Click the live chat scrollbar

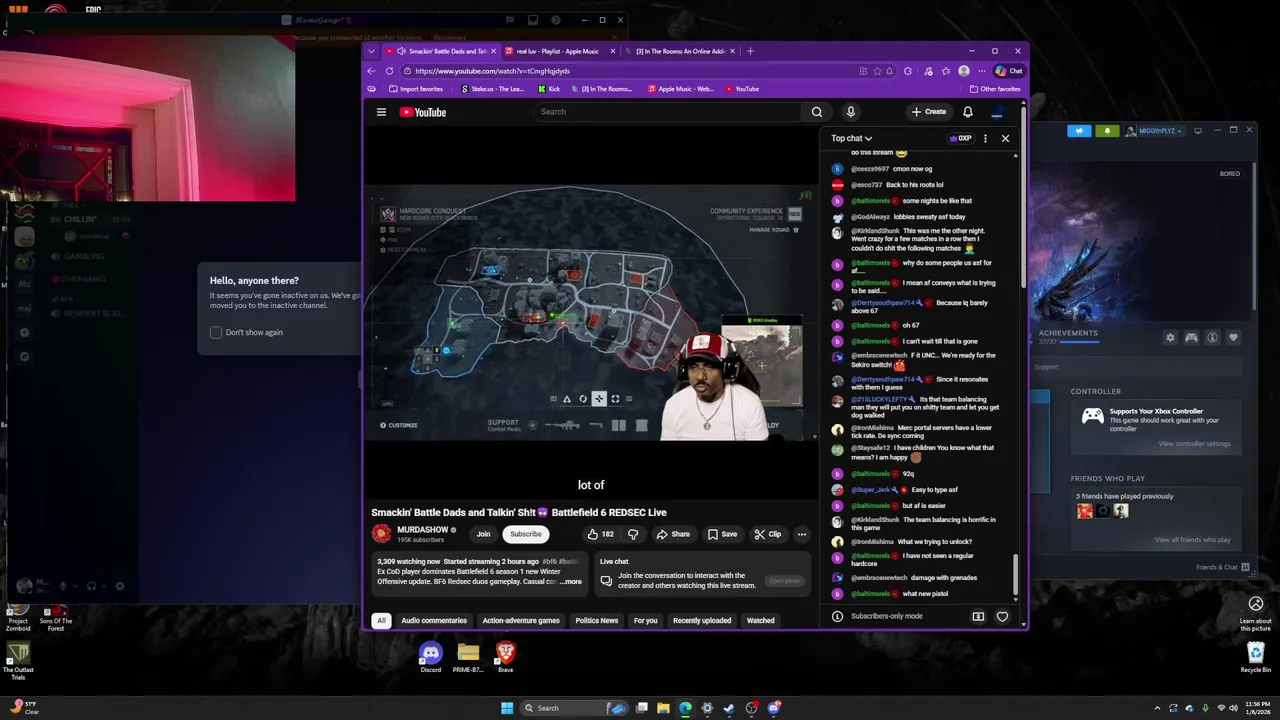1017,575
